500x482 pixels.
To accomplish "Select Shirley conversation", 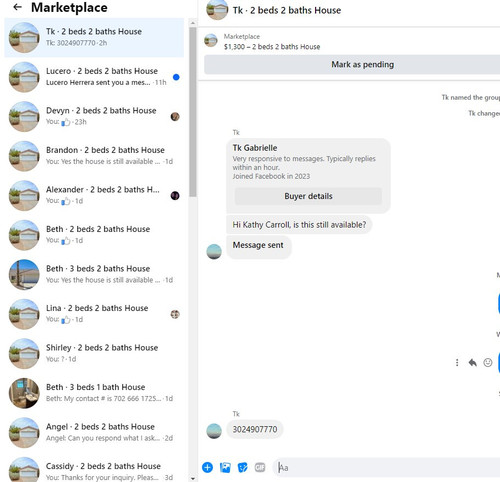I will (x=94, y=354).
